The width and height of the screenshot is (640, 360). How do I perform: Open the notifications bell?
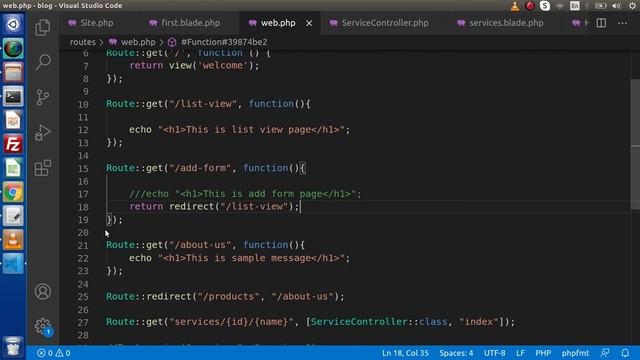(625, 353)
